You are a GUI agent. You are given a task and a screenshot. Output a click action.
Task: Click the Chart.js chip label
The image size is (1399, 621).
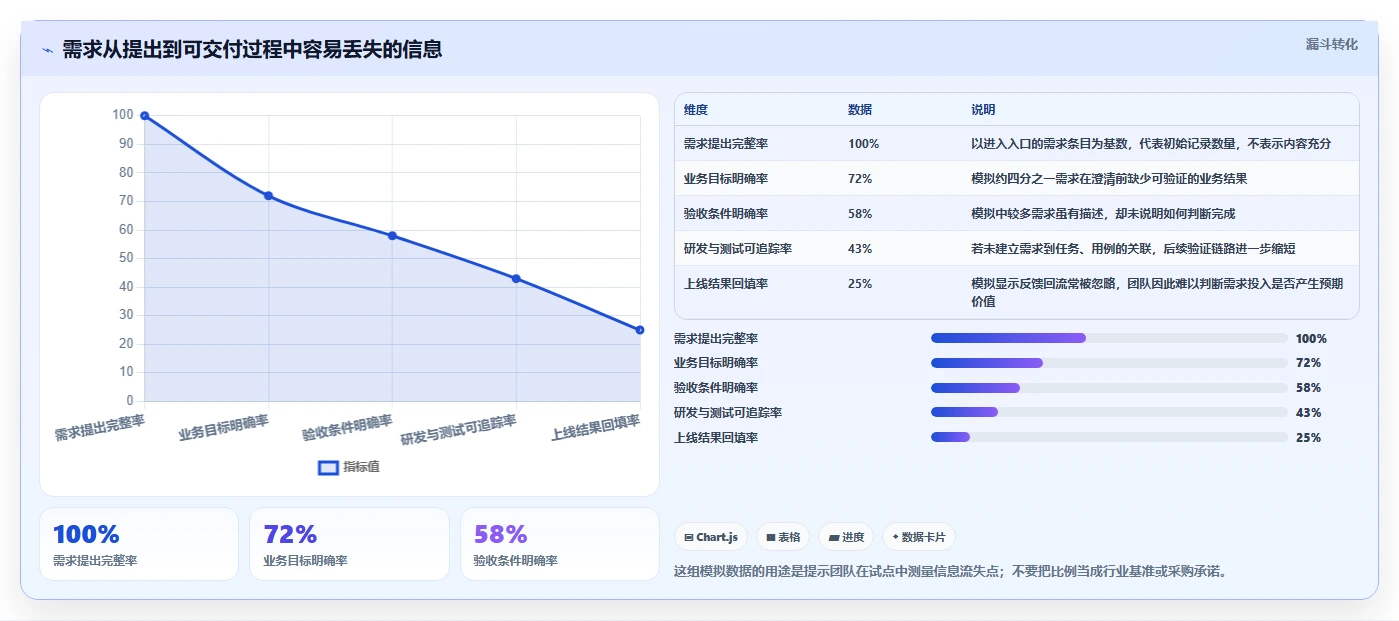click(717, 537)
